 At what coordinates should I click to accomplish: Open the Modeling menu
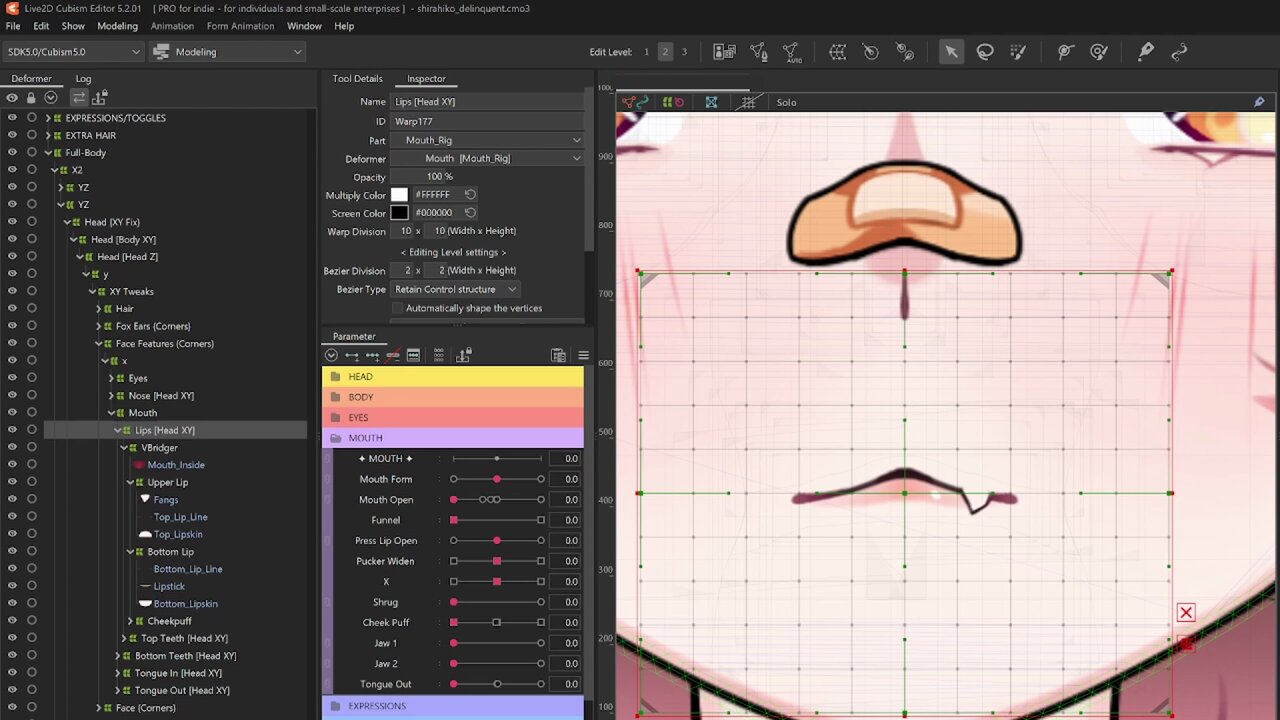pos(117,26)
